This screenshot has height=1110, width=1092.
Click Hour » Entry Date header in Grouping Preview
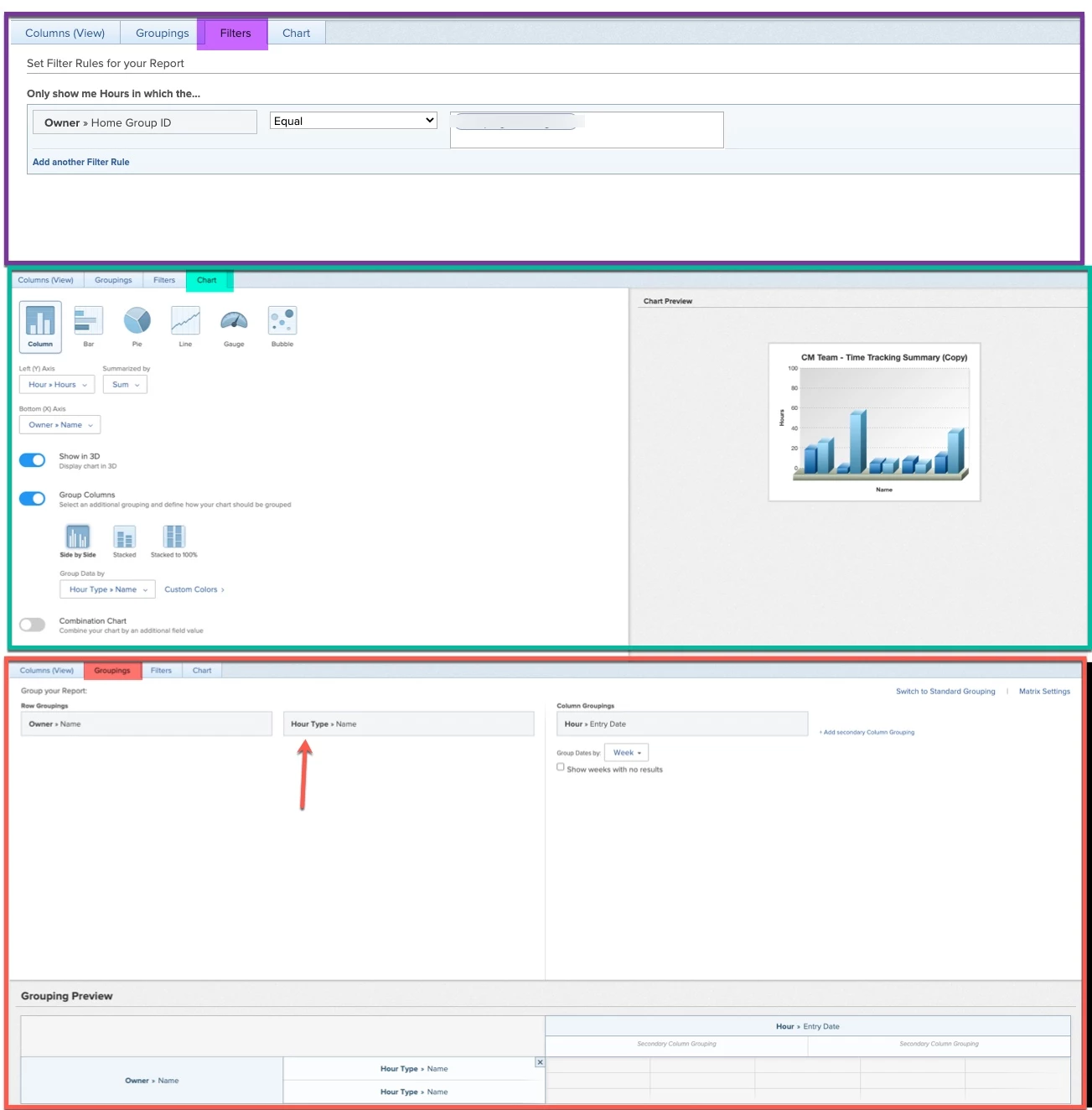click(808, 1026)
